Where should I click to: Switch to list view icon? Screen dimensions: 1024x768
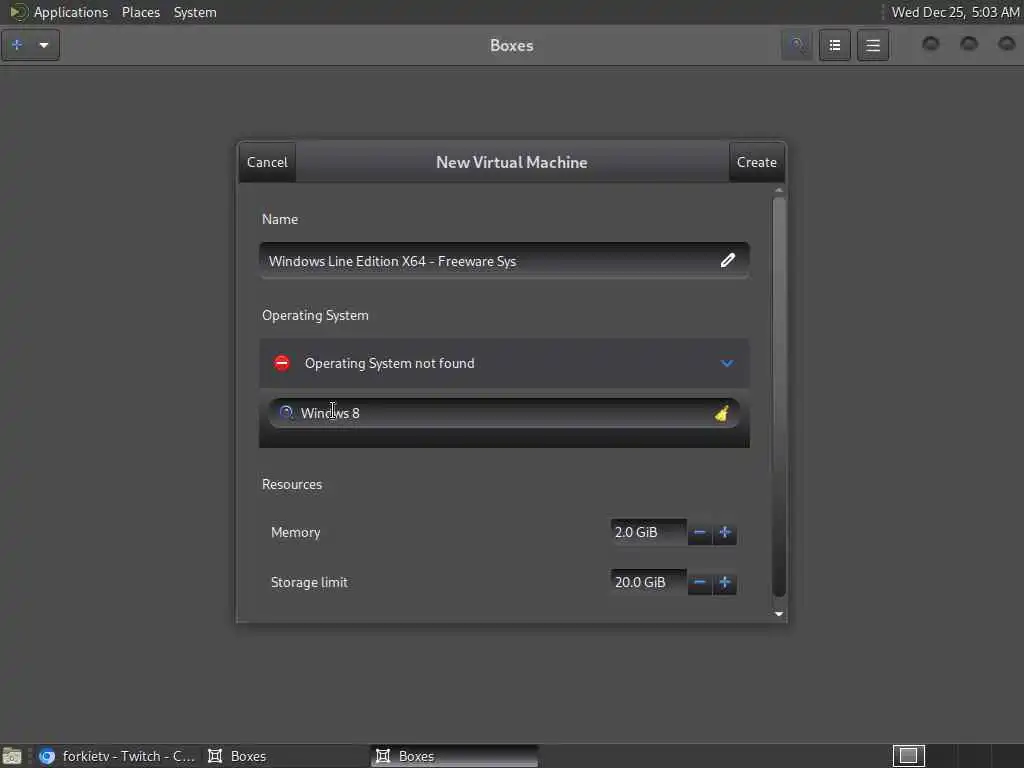click(x=835, y=45)
